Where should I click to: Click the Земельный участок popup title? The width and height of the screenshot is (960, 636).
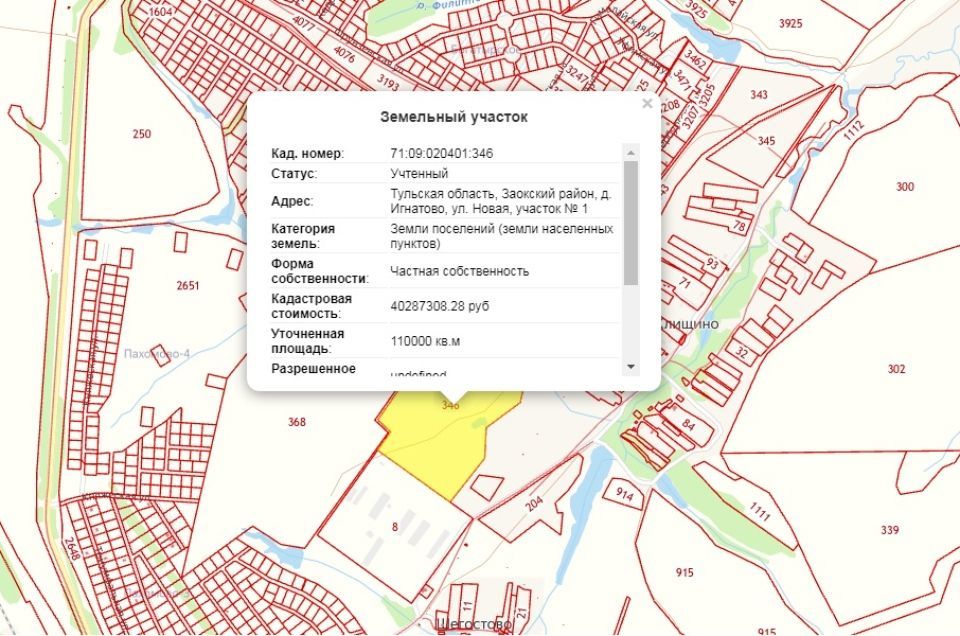tap(454, 117)
